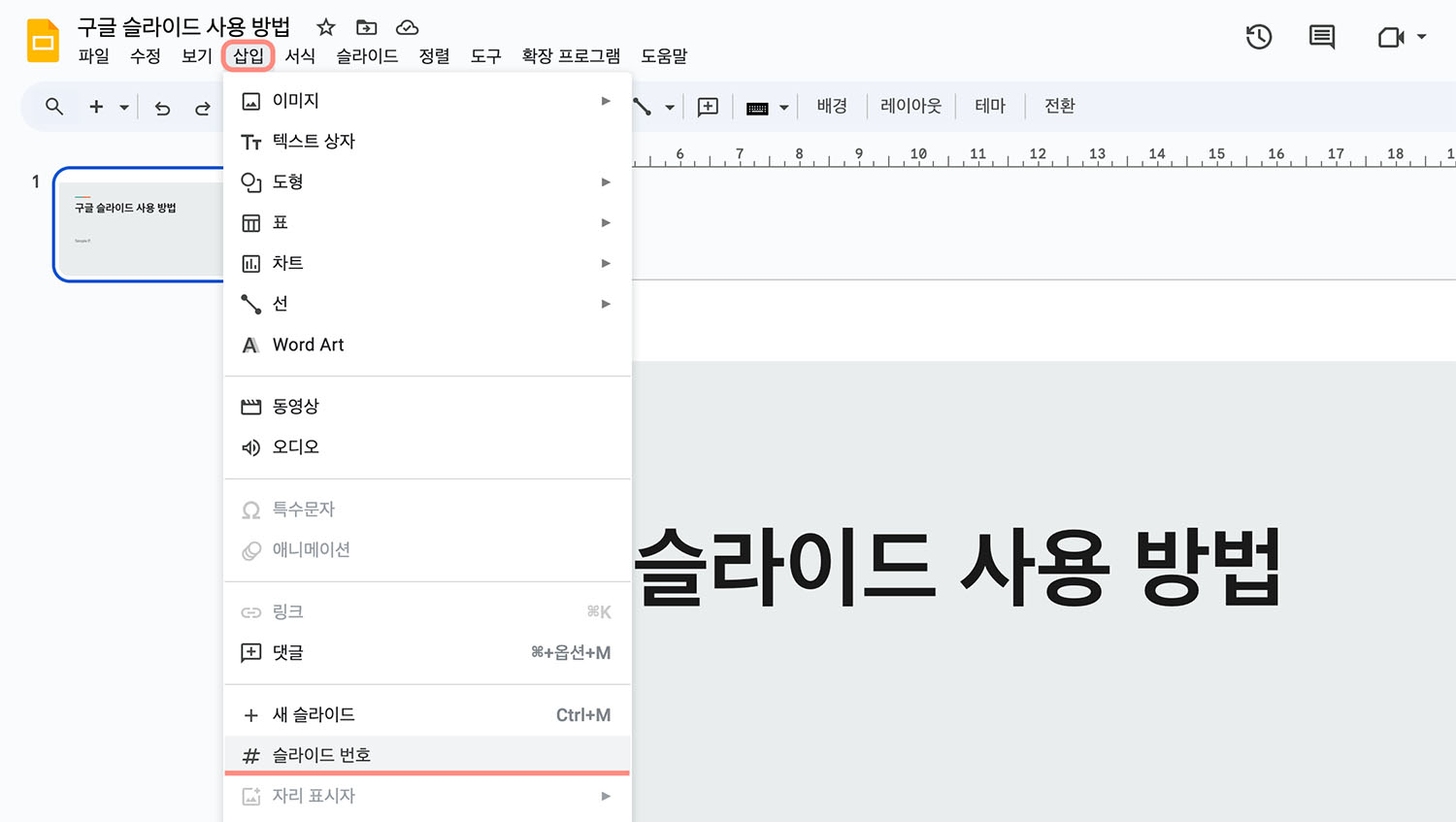Click the hash icon beside 슬라이드 번호

point(251,756)
